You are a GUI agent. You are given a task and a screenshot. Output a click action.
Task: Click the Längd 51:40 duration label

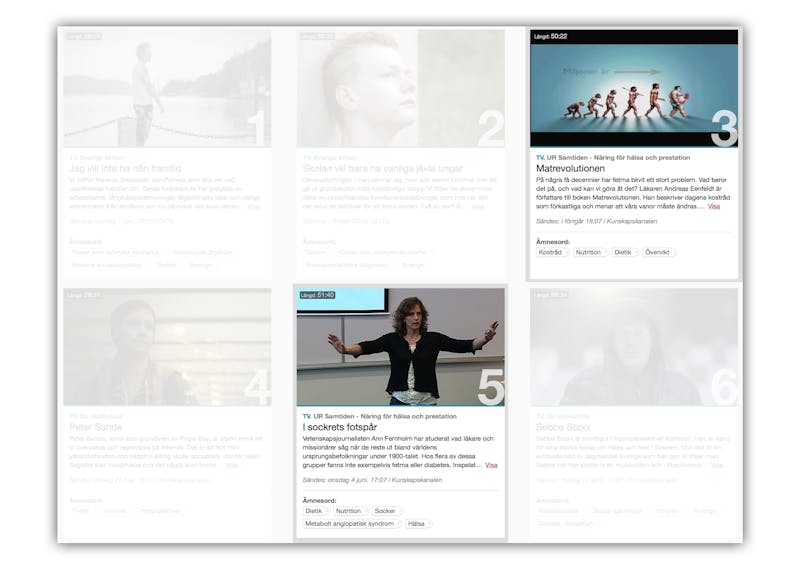click(x=317, y=295)
